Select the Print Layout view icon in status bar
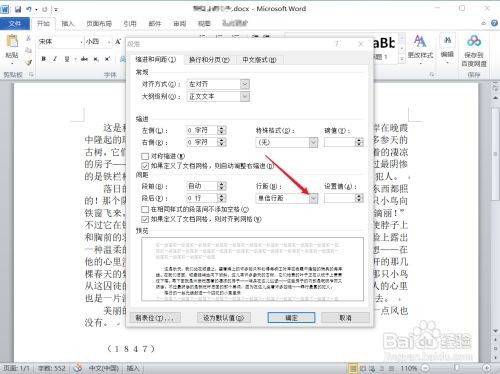Image resolution: width=500 pixels, height=374 pixels. (x=353, y=368)
